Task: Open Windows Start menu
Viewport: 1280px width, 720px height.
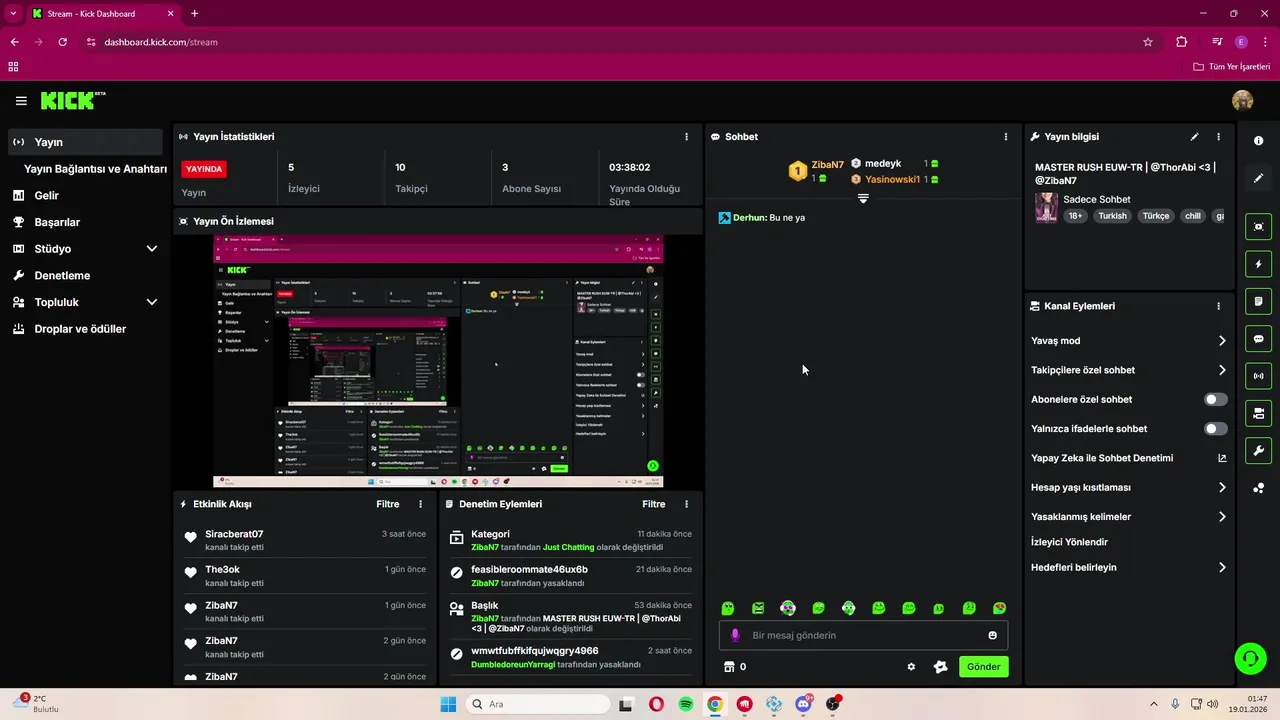Action: [448, 704]
